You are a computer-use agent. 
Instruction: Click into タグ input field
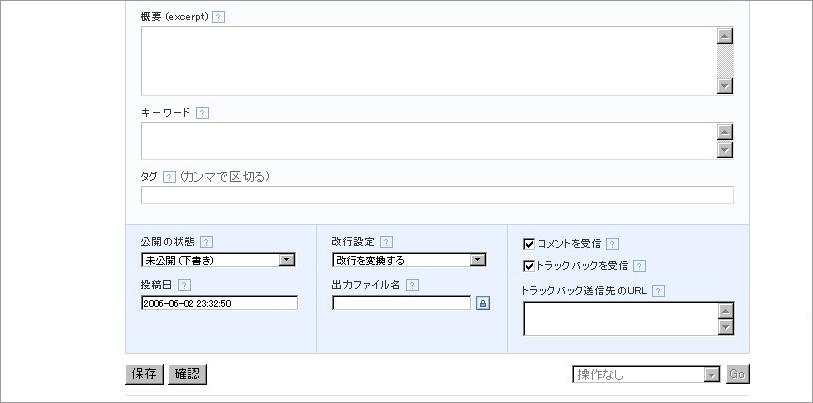[x=437, y=195]
